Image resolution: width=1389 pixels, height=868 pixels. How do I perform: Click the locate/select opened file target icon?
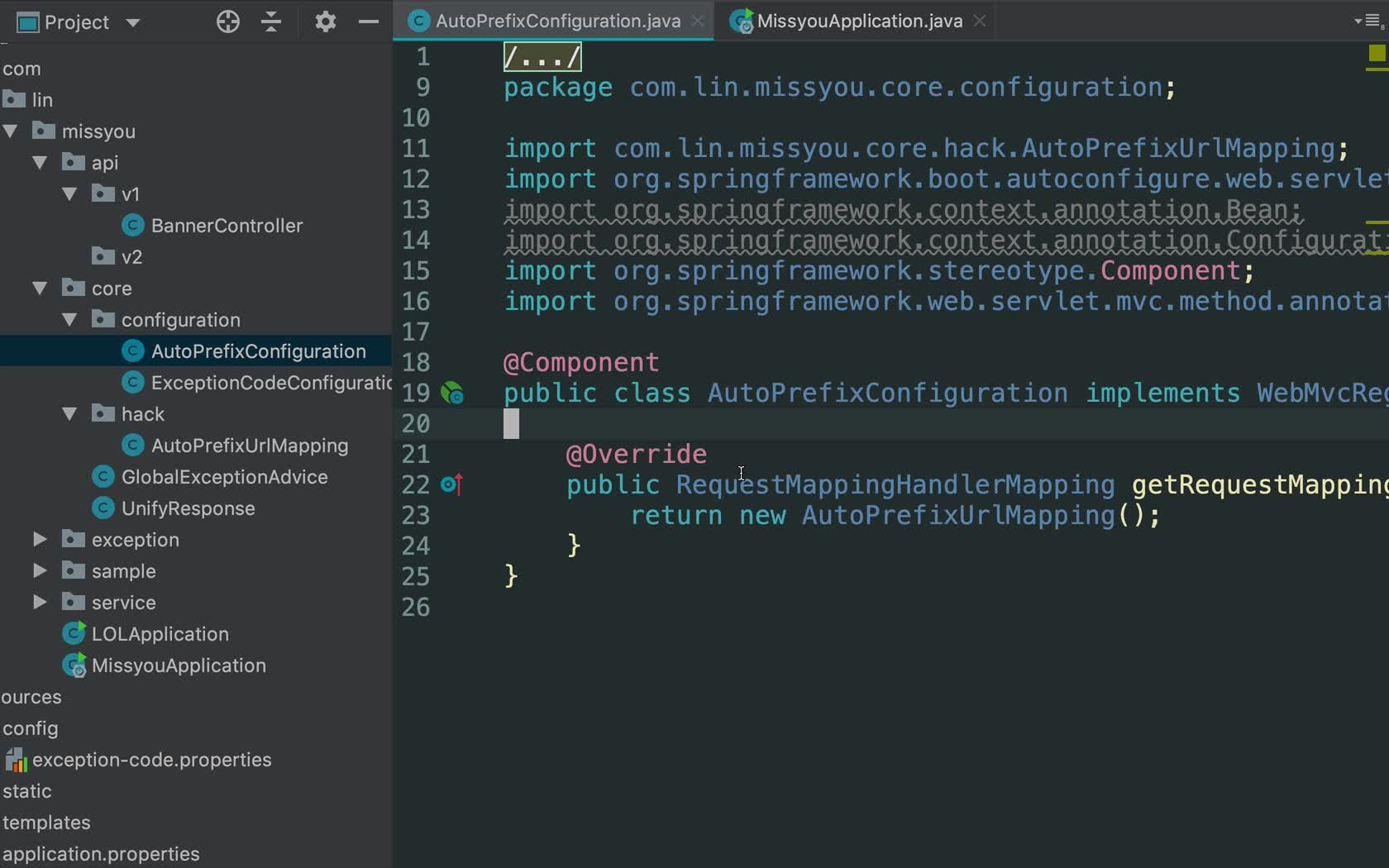(228, 22)
